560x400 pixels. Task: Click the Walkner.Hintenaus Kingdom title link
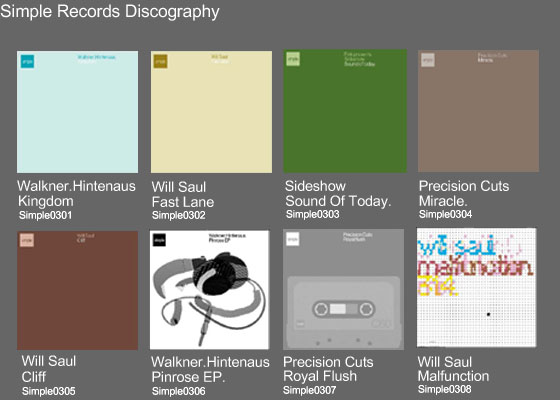pos(76,194)
